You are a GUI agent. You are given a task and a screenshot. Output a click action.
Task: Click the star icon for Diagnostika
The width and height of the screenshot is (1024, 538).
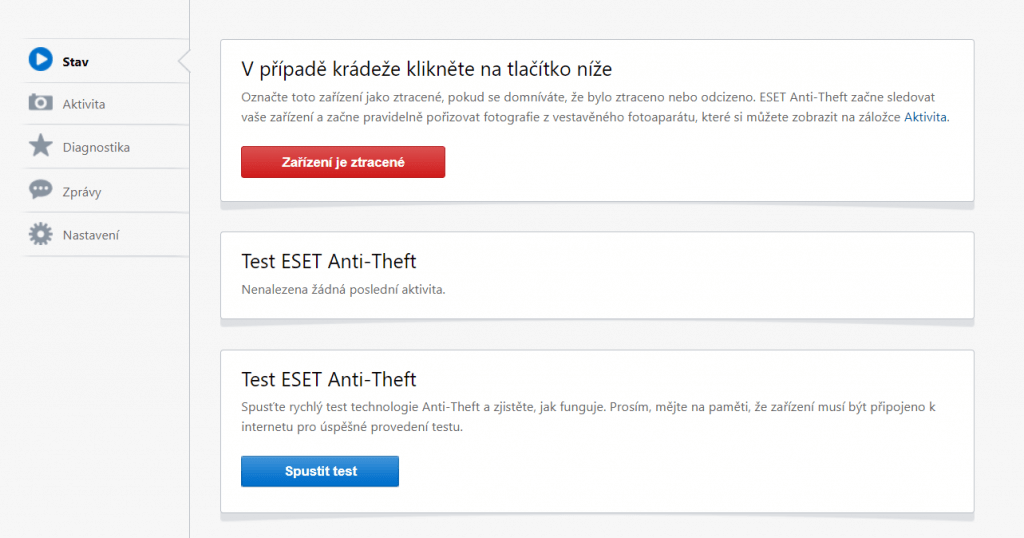tap(40, 146)
